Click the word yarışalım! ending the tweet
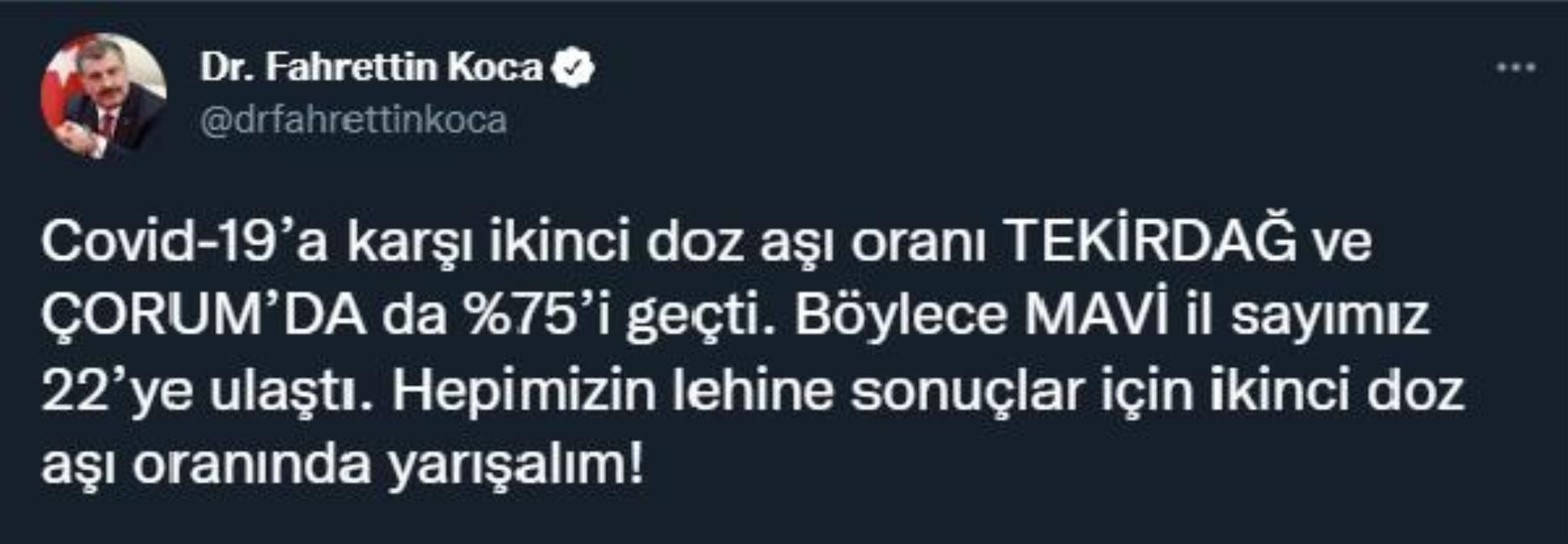The width and height of the screenshot is (1568, 544). tap(515, 467)
